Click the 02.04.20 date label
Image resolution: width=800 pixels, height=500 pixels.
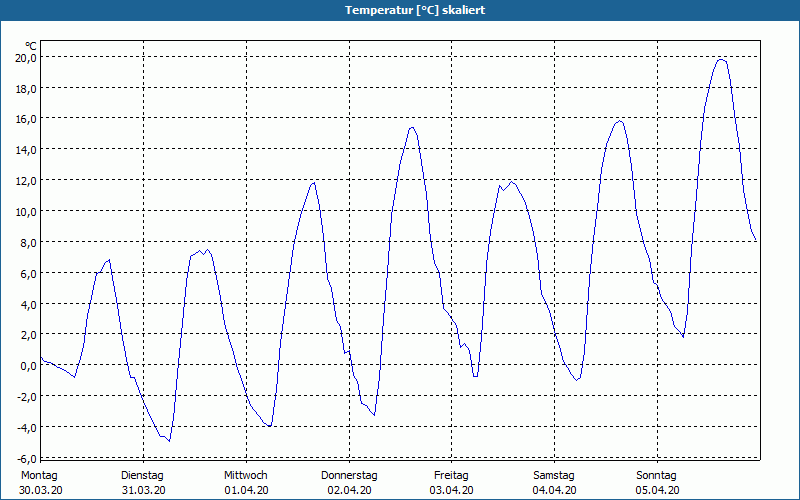[x=349, y=490]
